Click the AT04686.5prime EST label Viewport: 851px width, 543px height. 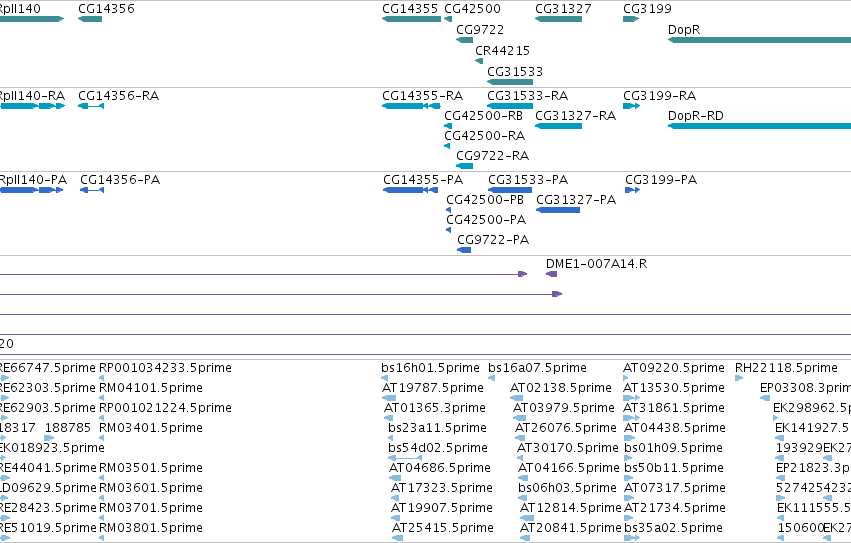(x=440, y=468)
